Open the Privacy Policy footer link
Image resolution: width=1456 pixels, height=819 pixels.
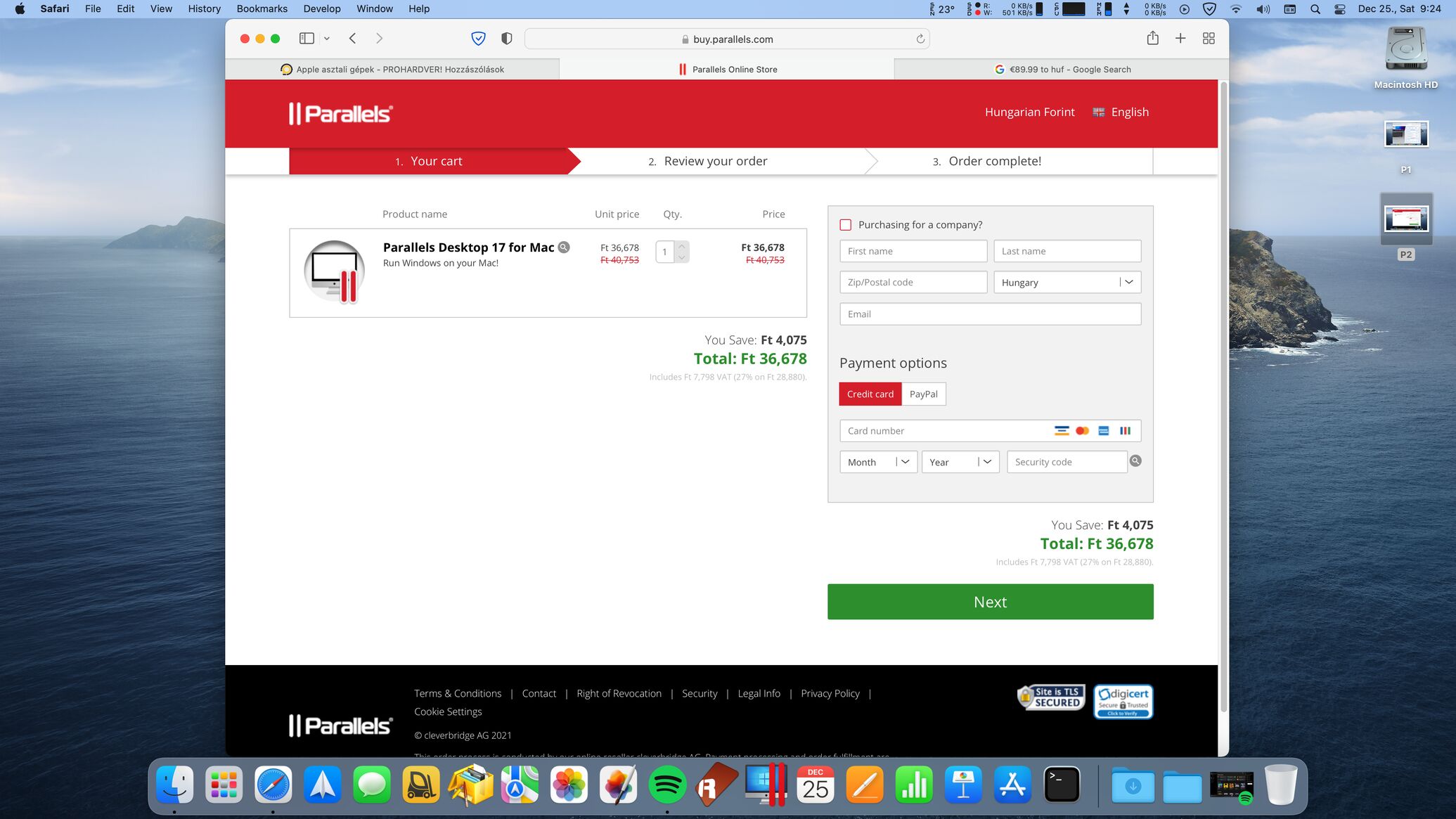(x=830, y=694)
